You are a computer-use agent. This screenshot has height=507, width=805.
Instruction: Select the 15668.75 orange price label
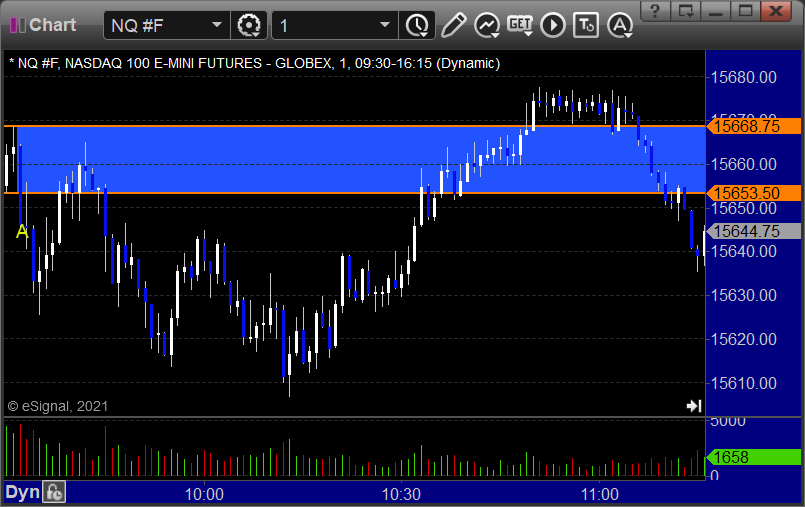coord(754,126)
